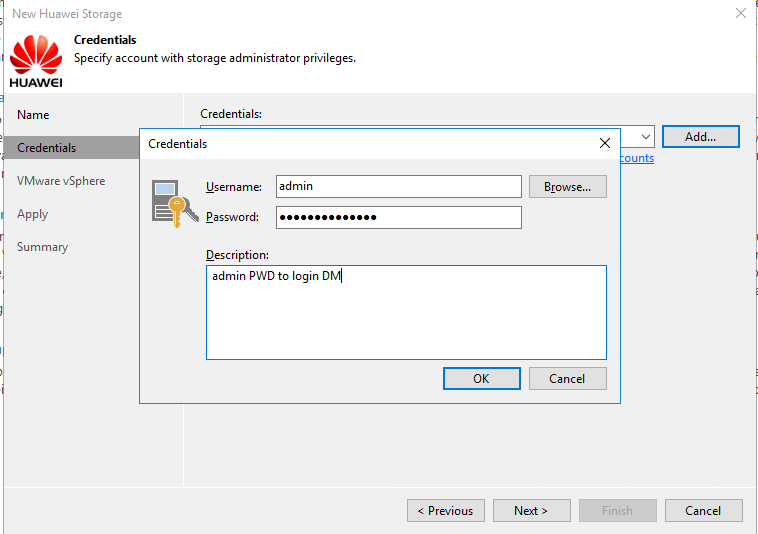
Task: Open the manage accounts link
Action: pos(637,158)
